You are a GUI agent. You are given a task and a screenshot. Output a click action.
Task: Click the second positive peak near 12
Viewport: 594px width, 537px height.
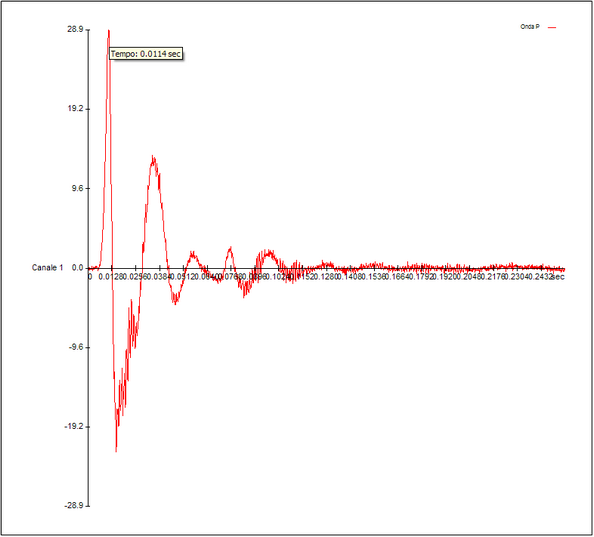(x=153, y=156)
